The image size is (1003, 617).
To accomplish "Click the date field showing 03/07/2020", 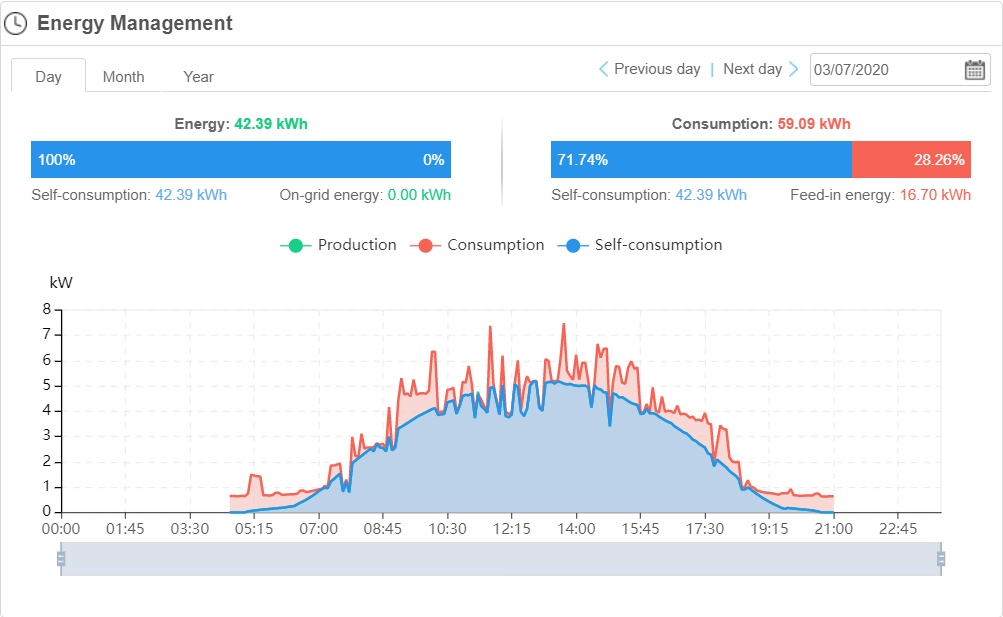I will [x=885, y=70].
